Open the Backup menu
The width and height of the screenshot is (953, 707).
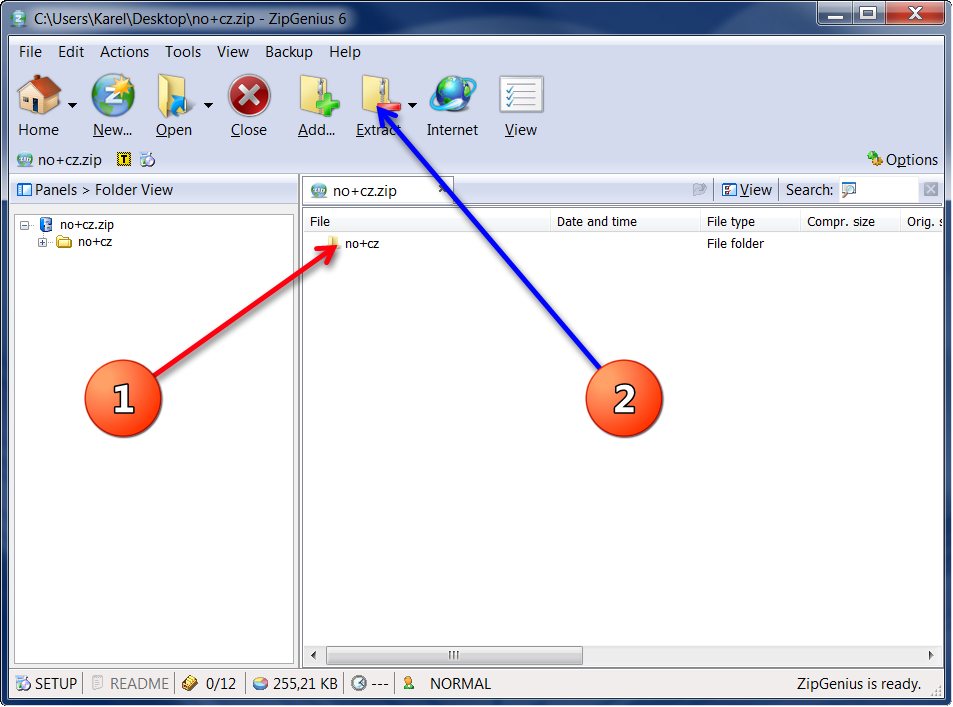click(289, 52)
